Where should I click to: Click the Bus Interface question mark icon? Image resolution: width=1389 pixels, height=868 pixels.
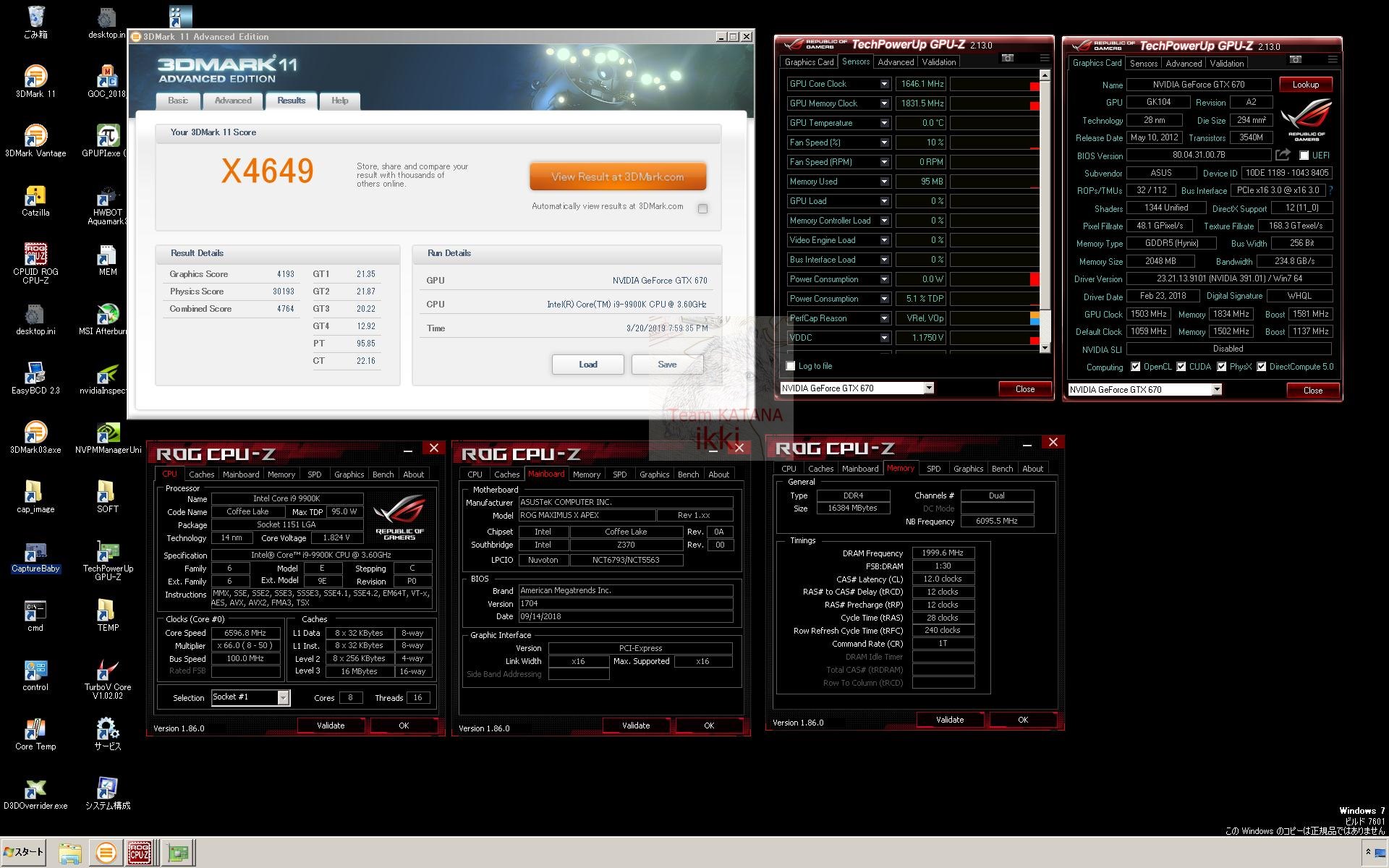pos(1331,190)
